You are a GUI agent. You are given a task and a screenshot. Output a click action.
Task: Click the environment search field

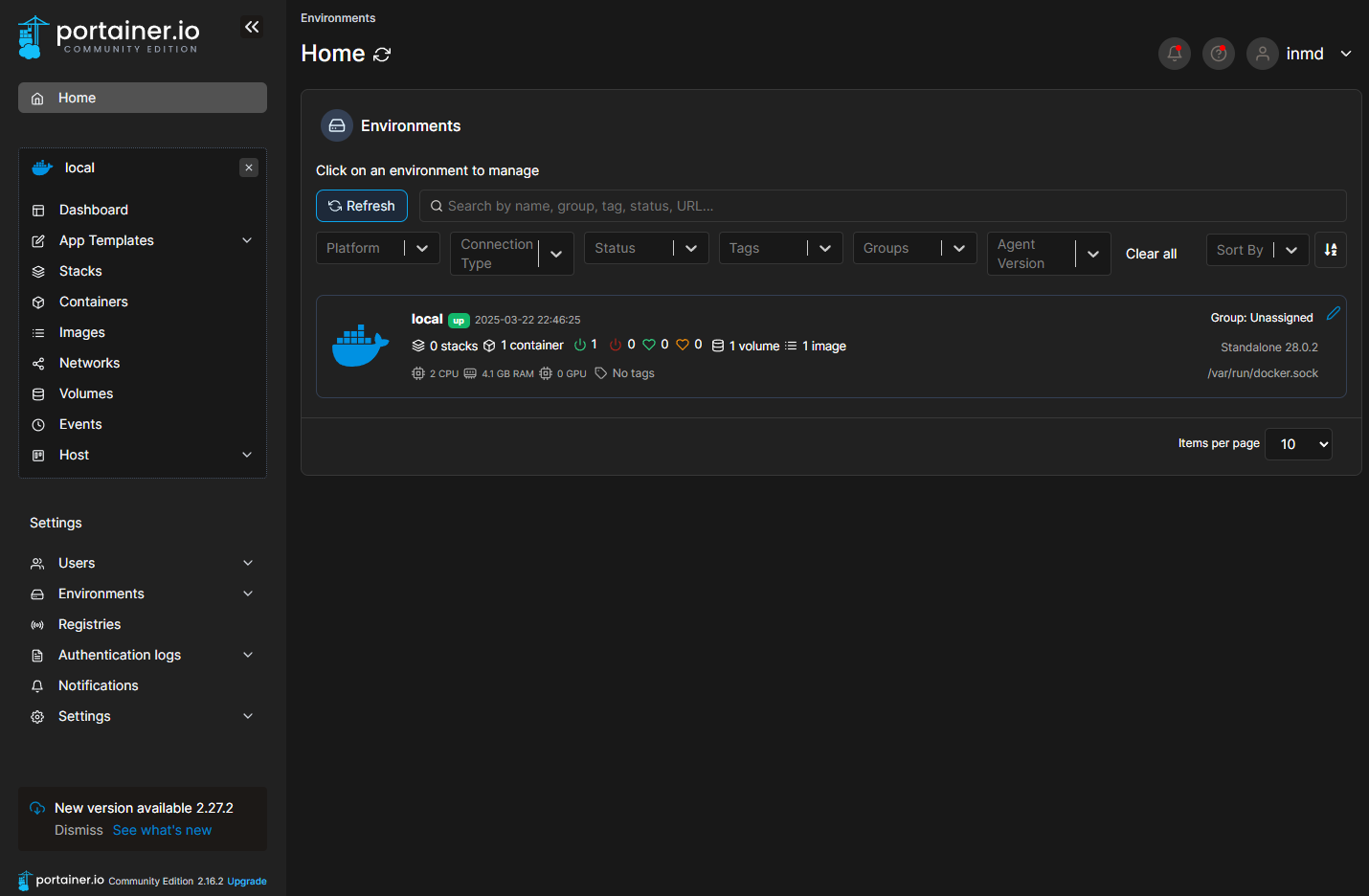[x=881, y=206]
